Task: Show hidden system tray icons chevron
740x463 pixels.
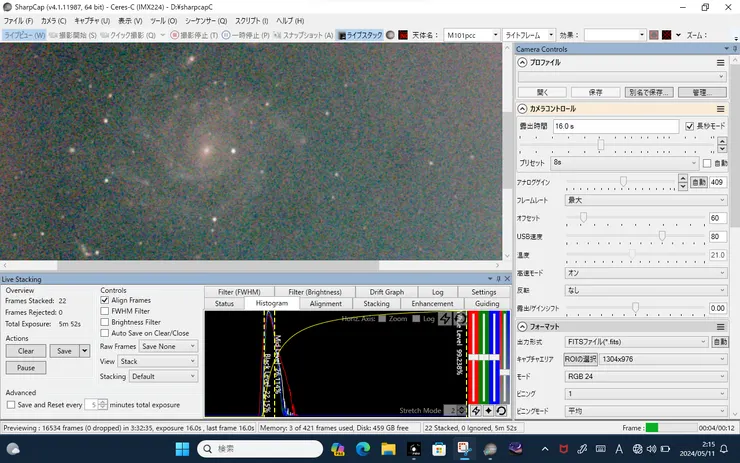Action: tap(545, 449)
